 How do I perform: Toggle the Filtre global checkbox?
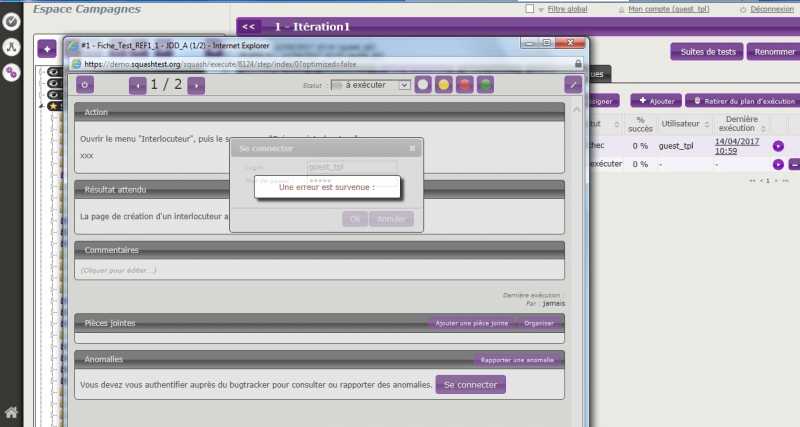[x=530, y=9]
